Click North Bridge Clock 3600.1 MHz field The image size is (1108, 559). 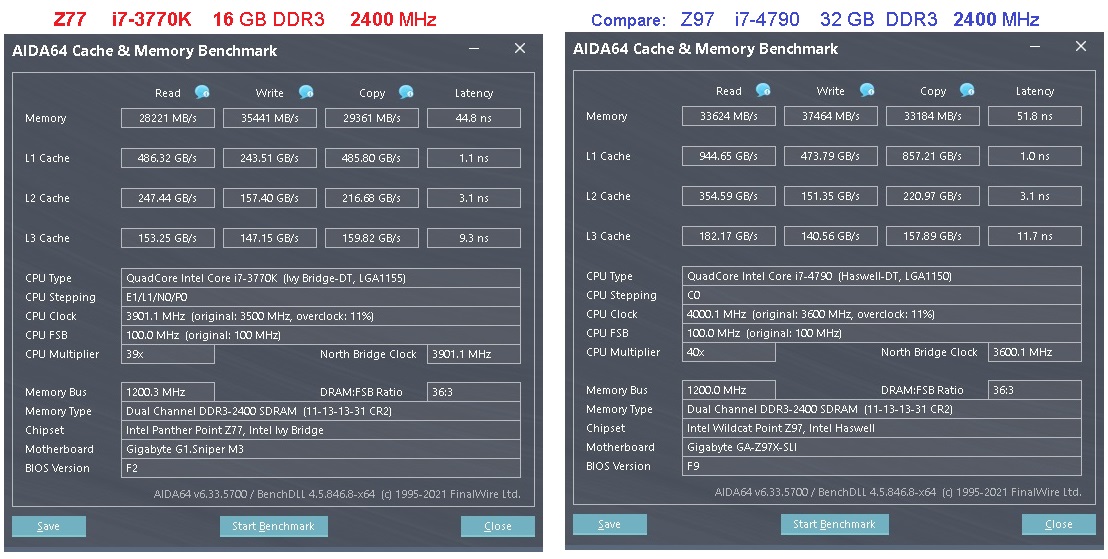pos(1035,352)
